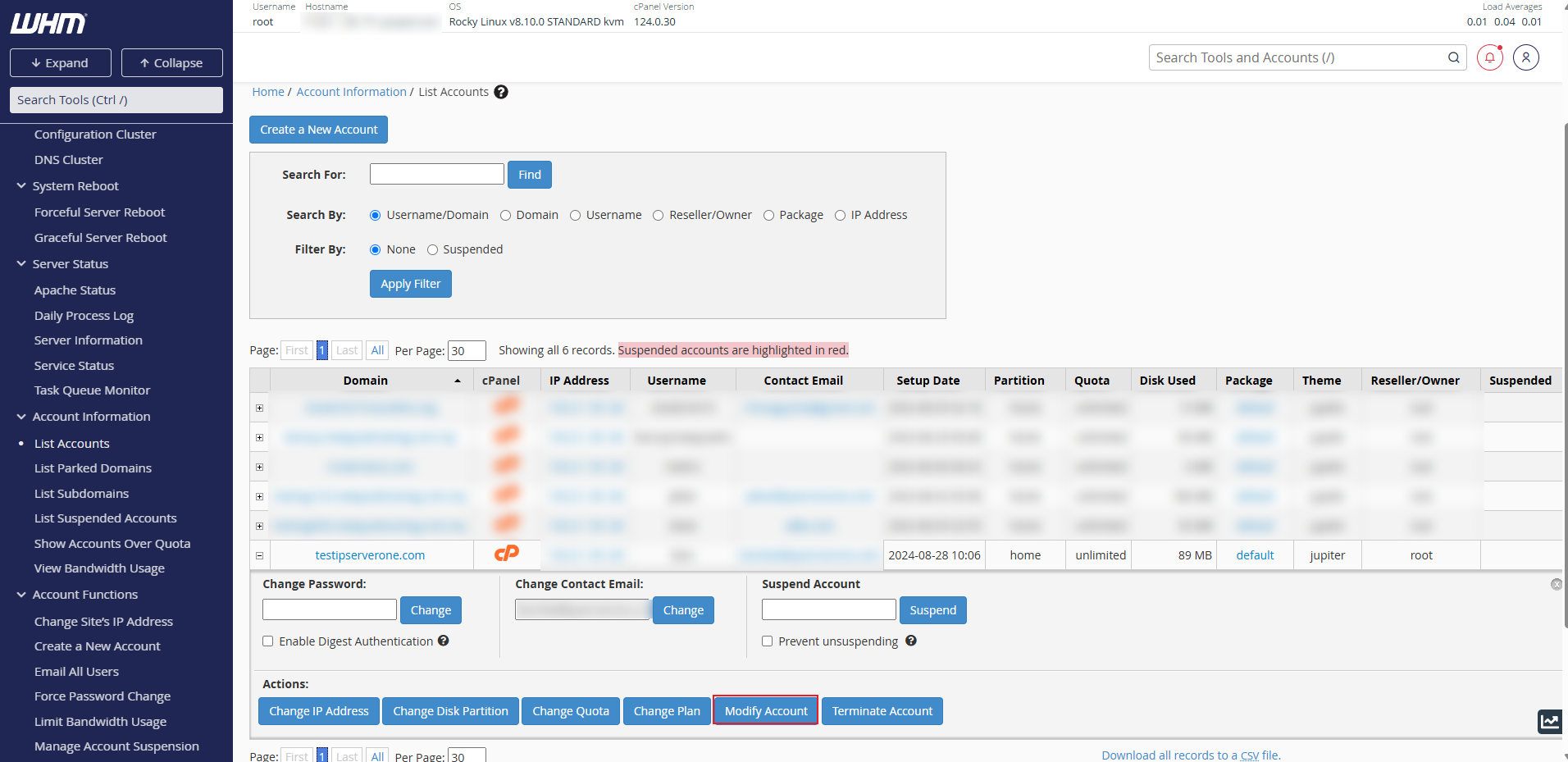Expand the first account row
This screenshot has width=1568, height=762.
(259, 408)
